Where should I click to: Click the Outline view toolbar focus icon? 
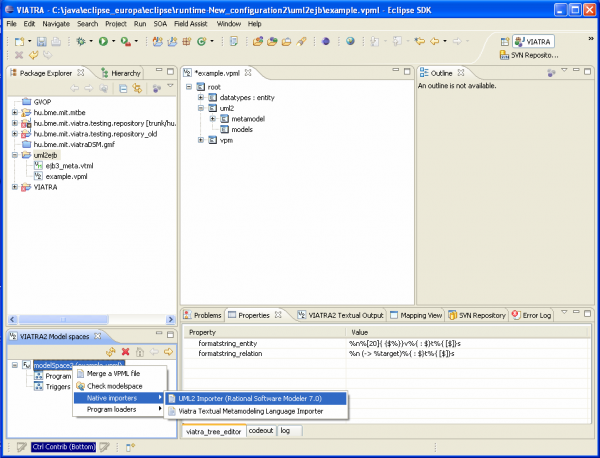[551, 73]
